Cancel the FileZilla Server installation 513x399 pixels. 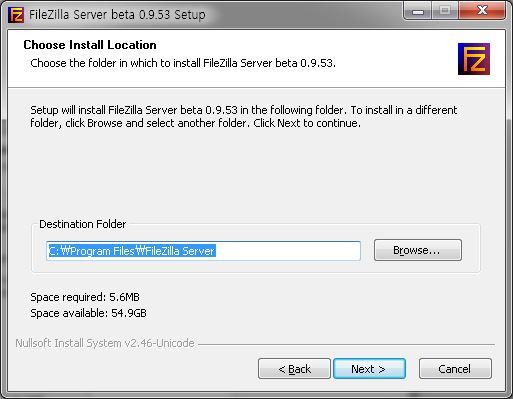tap(455, 369)
